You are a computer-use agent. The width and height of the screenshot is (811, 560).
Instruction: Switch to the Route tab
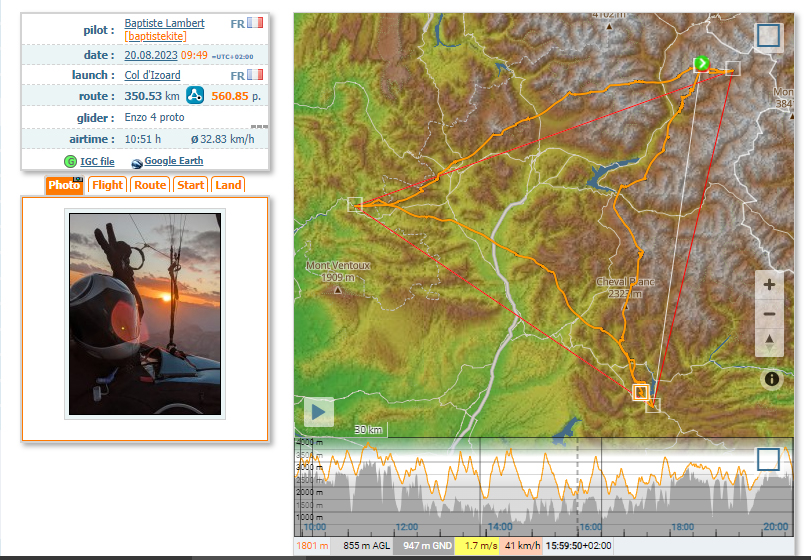(150, 185)
